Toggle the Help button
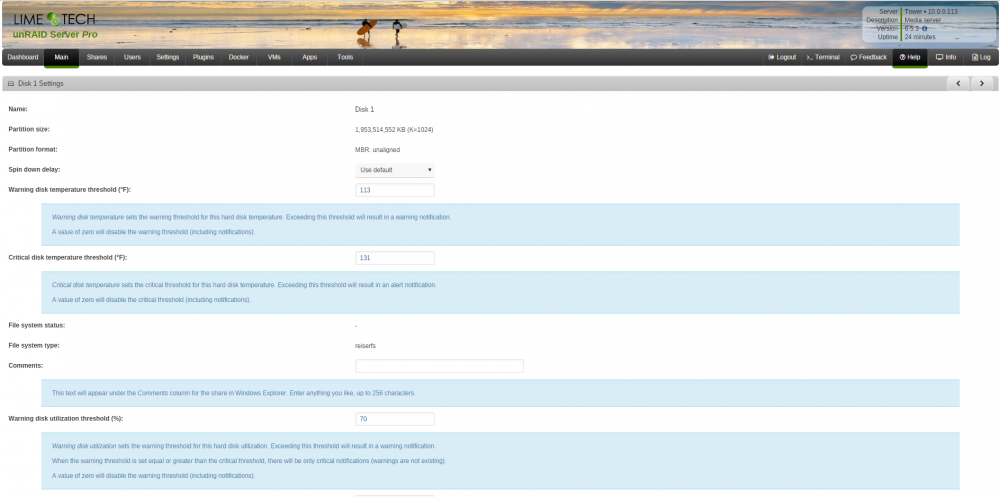This screenshot has height=497, width=1000. pyautogui.click(x=909, y=57)
